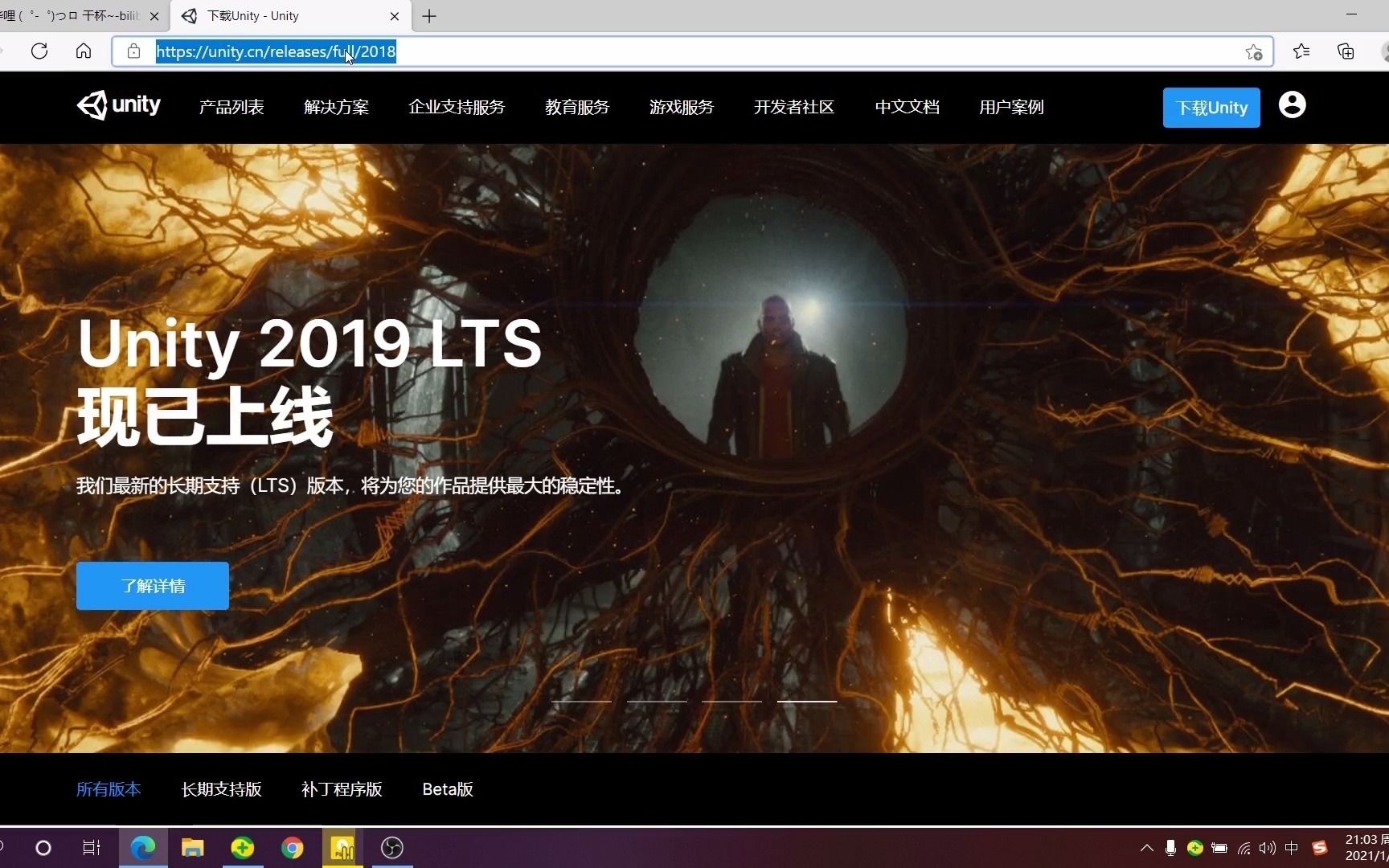Open the 解决方案 menu
This screenshot has width=1389, height=868.
click(336, 107)
